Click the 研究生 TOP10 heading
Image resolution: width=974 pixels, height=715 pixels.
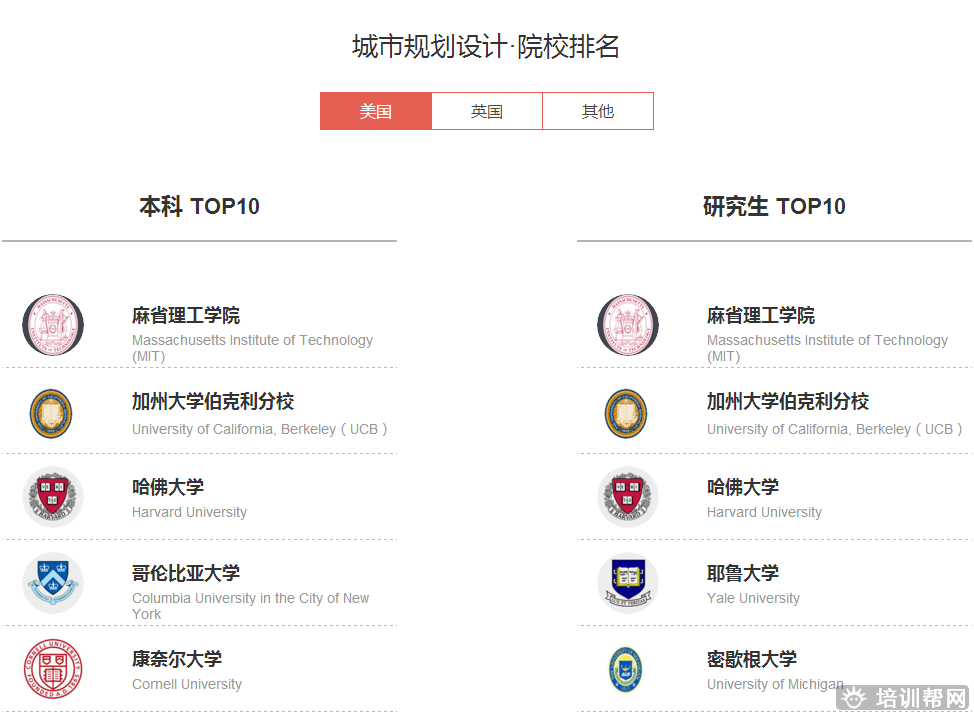coord(775,206)
